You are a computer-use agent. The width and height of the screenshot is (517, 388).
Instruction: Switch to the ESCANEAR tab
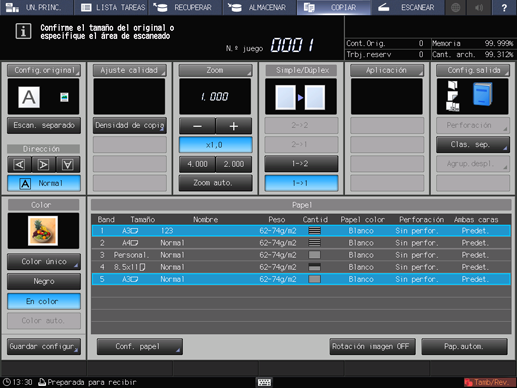(x=408, y=7)
